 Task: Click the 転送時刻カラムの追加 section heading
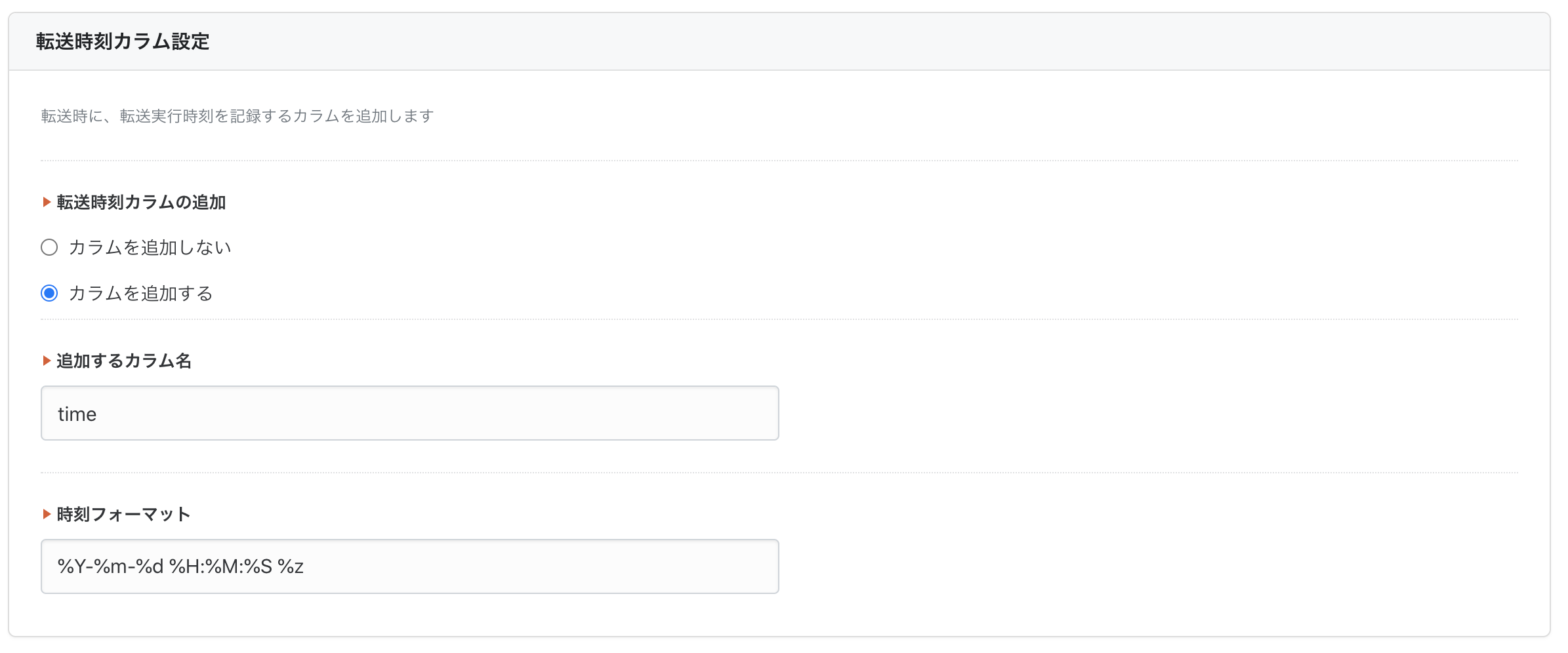tap(141, 202)
